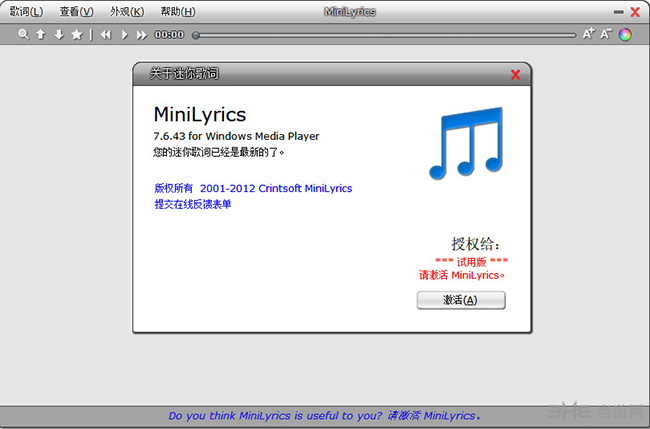Close the 关于迷你歌词 about dialog
Viewport: 650px width, 429px height.
pos(515,75)
